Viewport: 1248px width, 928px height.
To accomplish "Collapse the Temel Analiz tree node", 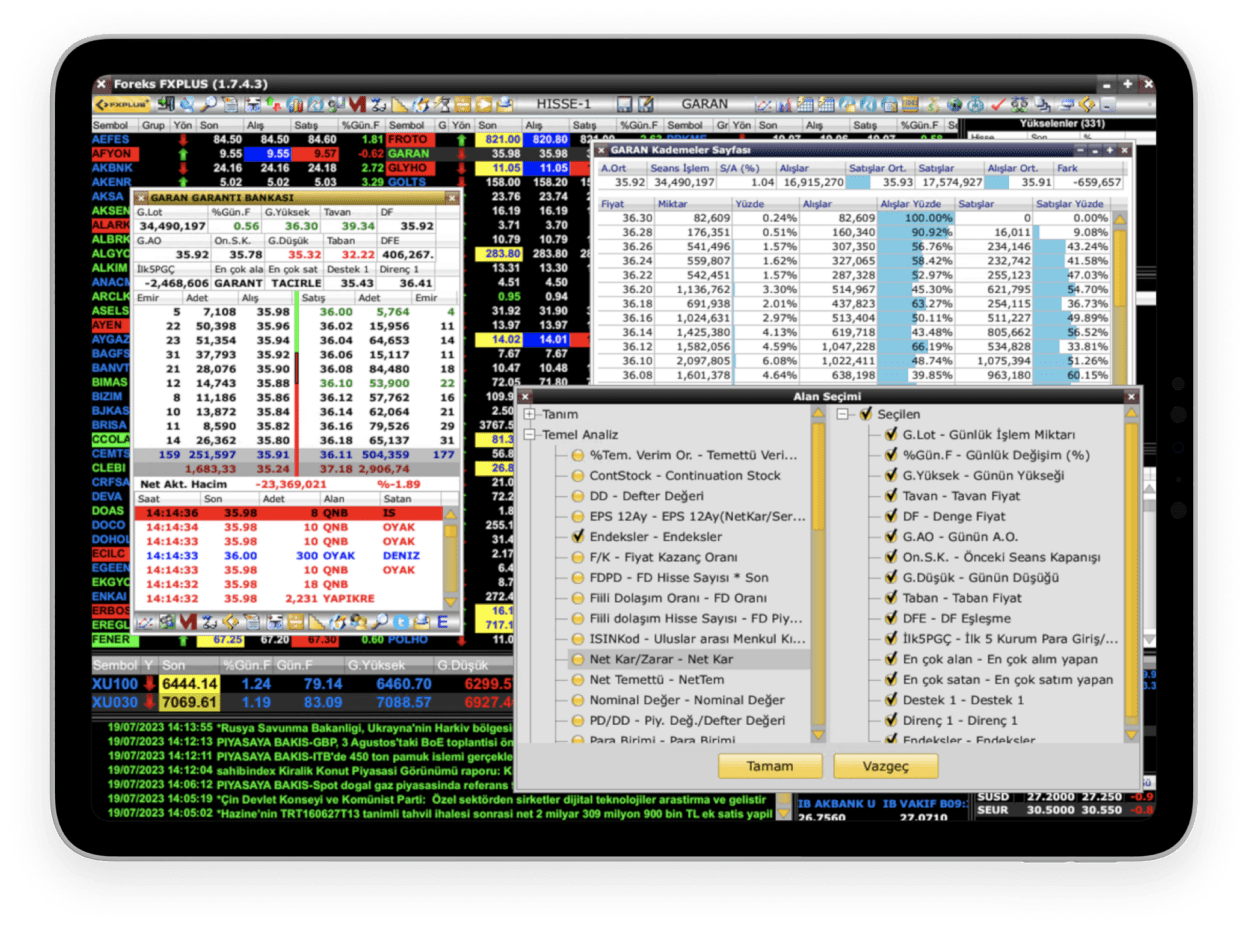I will click(x=530, y=435).
